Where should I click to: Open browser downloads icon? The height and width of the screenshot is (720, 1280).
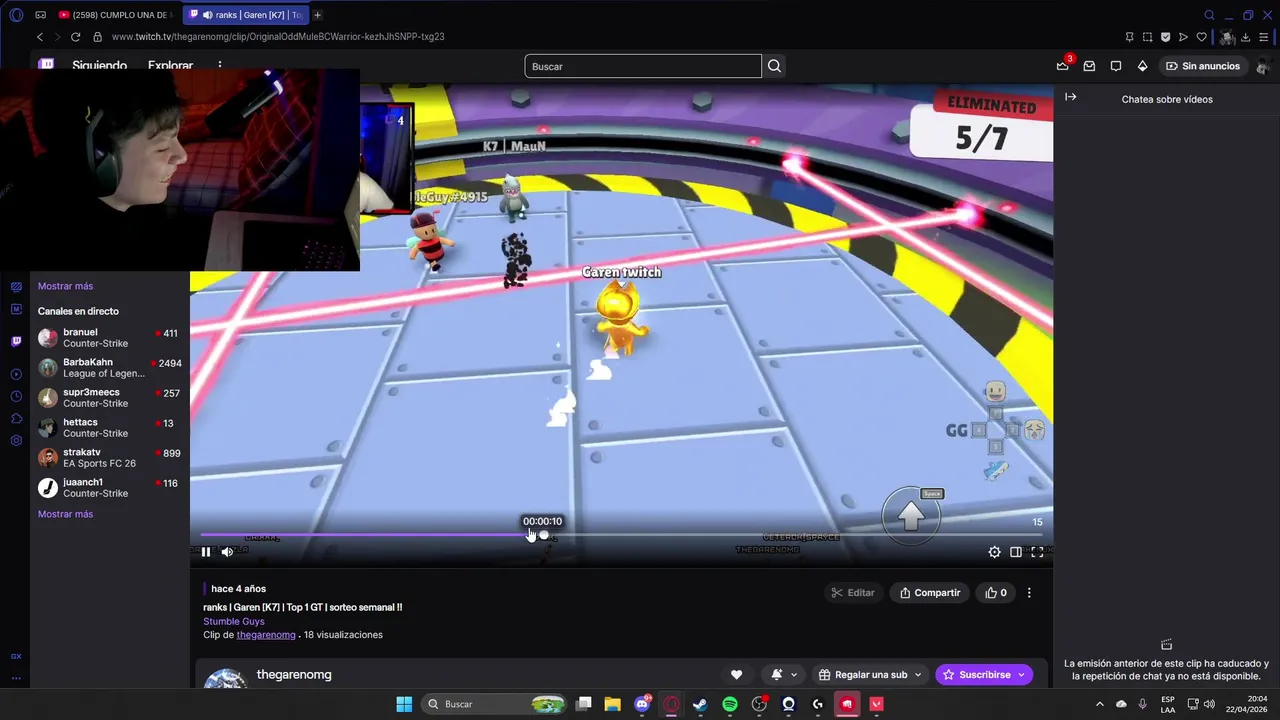point(1245,37)
